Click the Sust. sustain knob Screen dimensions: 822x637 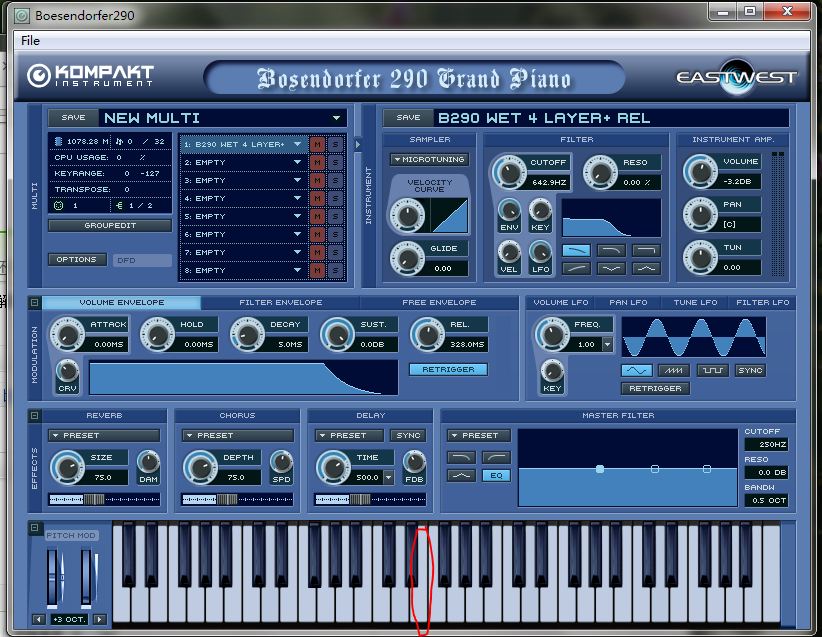tap(338, 334)
